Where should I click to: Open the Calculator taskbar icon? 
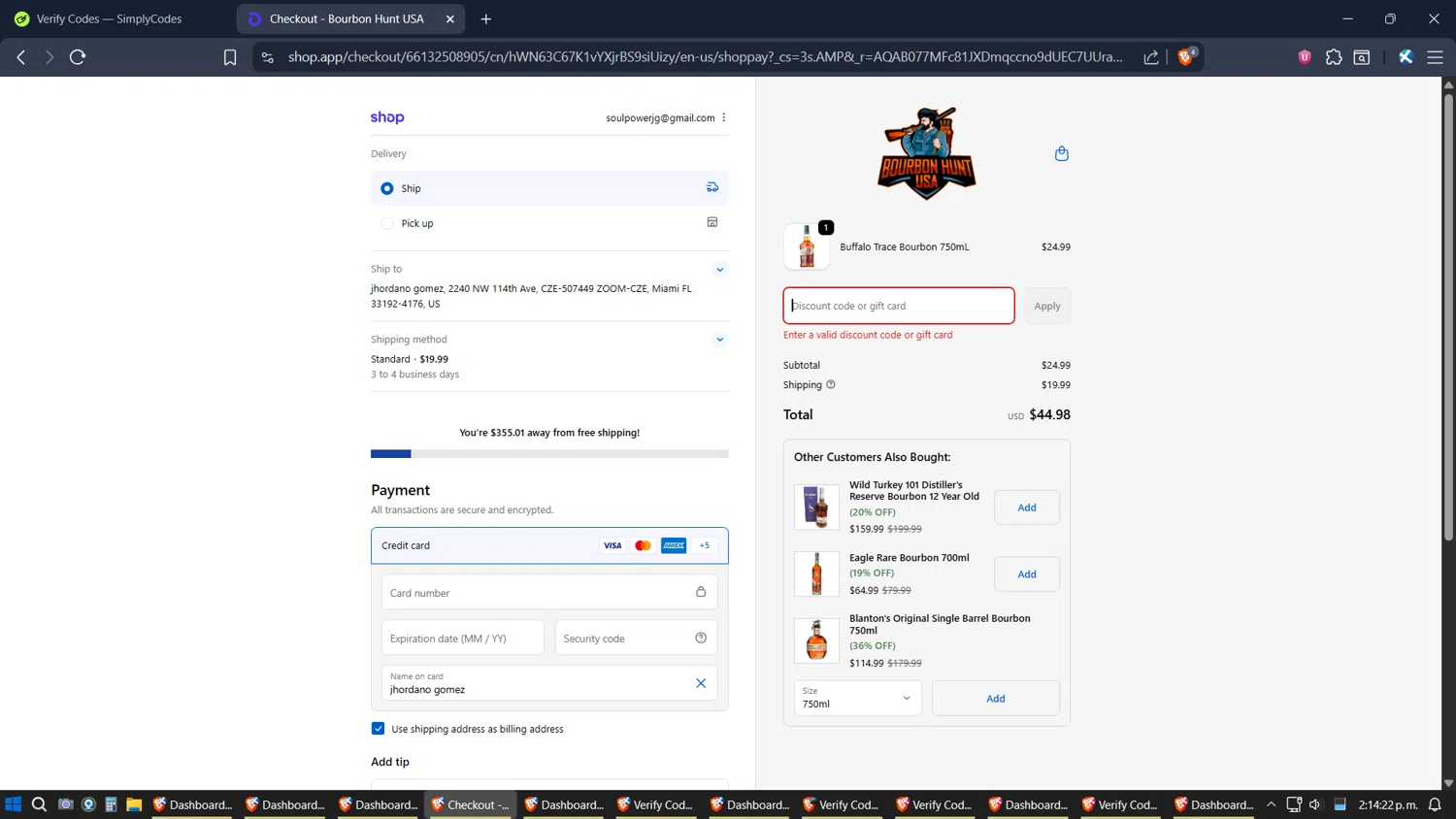111,804
